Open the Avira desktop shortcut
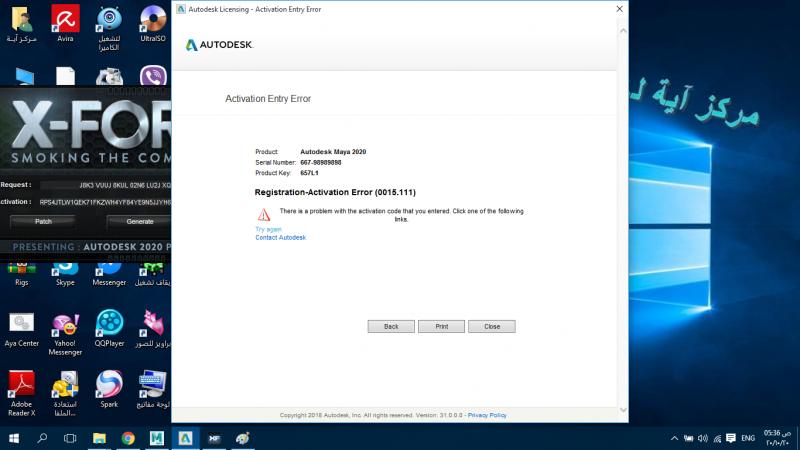Image resolution: width=800 pixels, height=450 pixels. click(x=65, y=23)
